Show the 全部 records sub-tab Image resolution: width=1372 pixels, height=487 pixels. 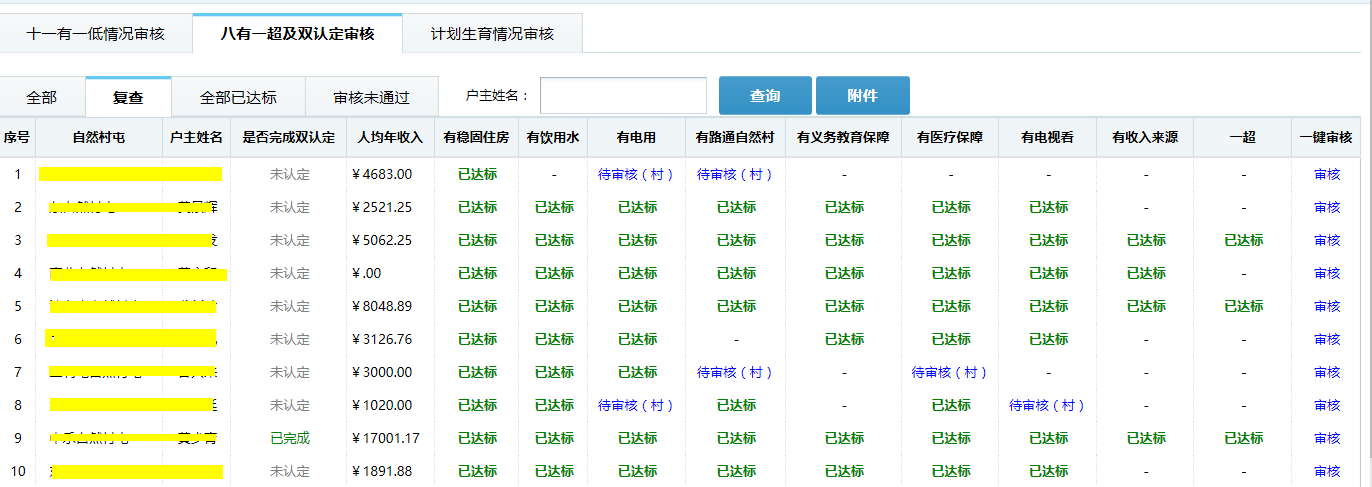click(42, 97)
